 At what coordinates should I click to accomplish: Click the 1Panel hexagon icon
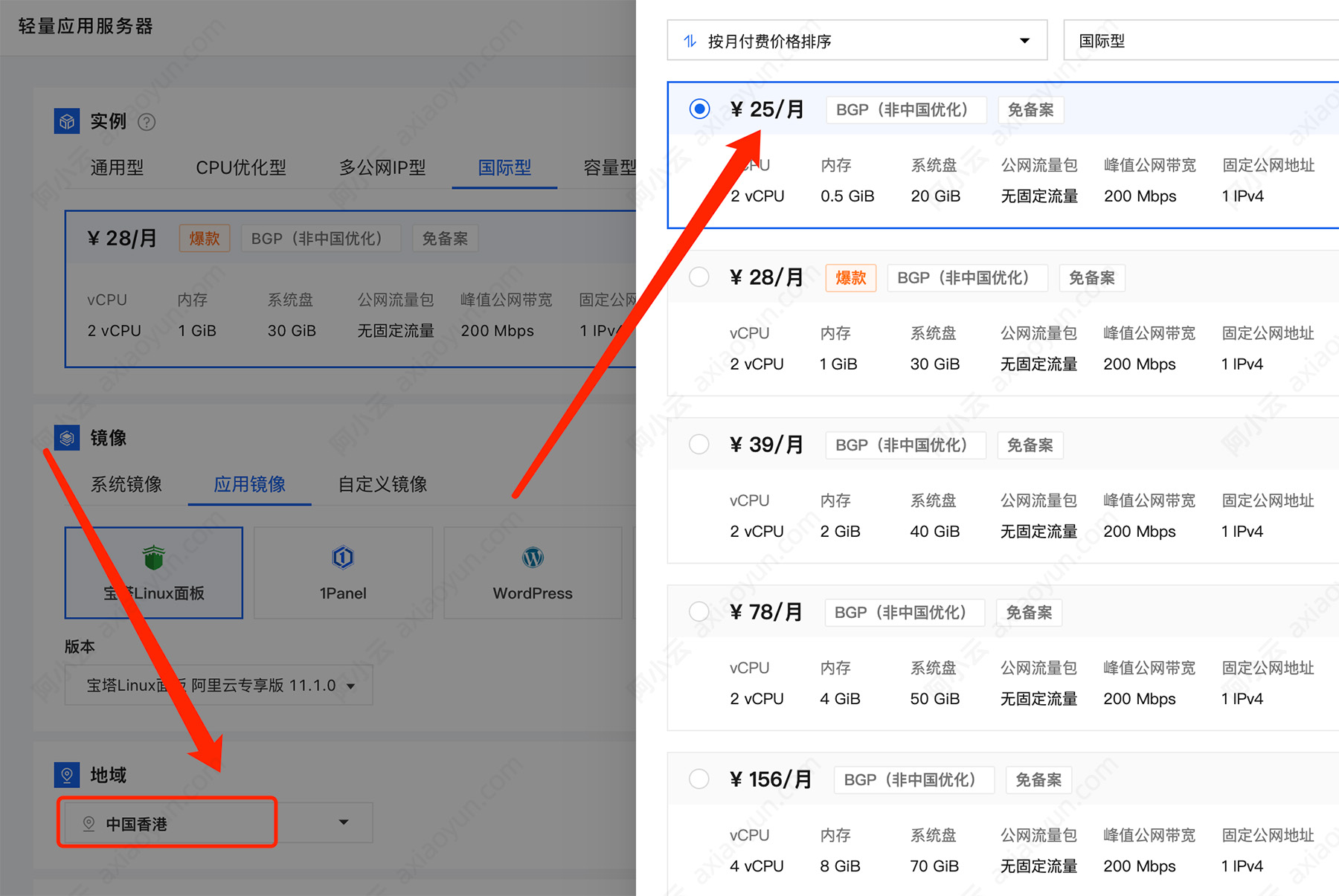[343, 557]
